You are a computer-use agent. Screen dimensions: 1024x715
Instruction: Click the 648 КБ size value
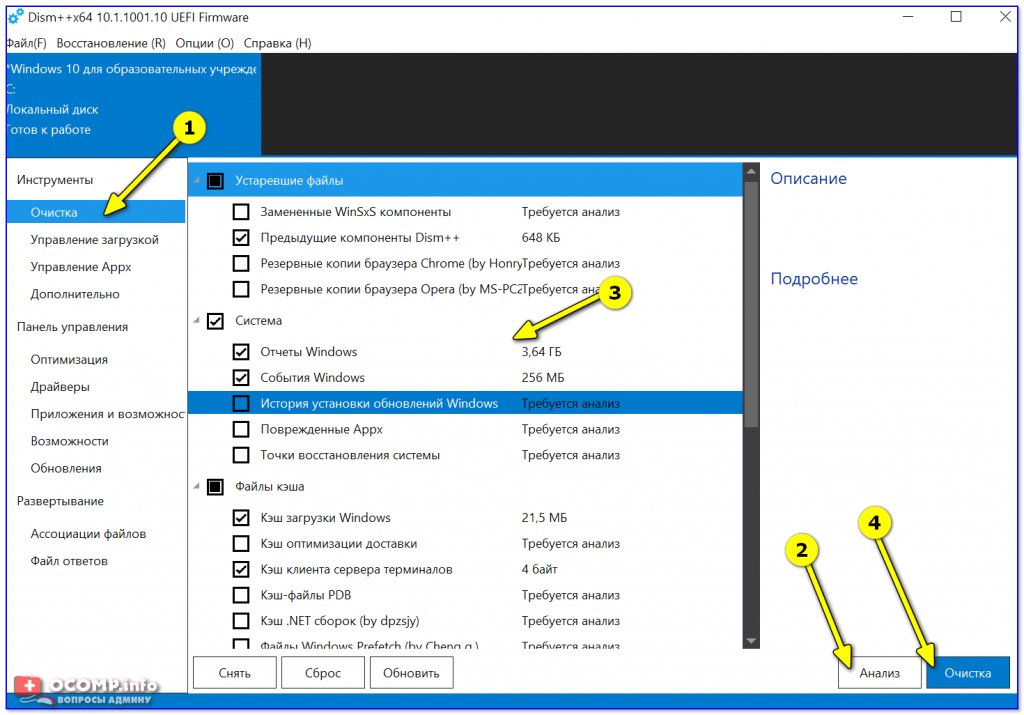541,238
